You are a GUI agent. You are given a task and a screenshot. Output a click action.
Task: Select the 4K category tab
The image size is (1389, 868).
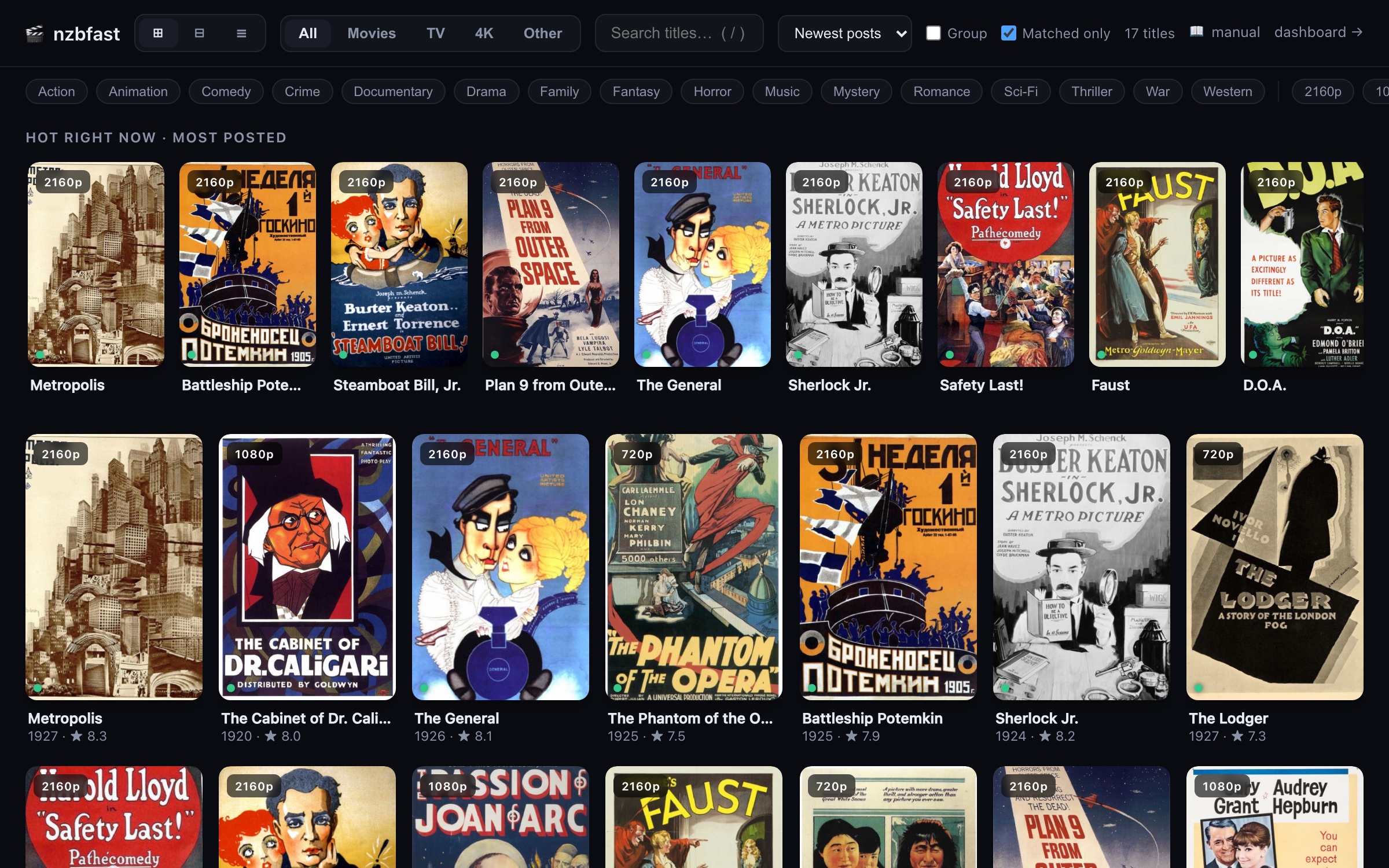point(484,33)
